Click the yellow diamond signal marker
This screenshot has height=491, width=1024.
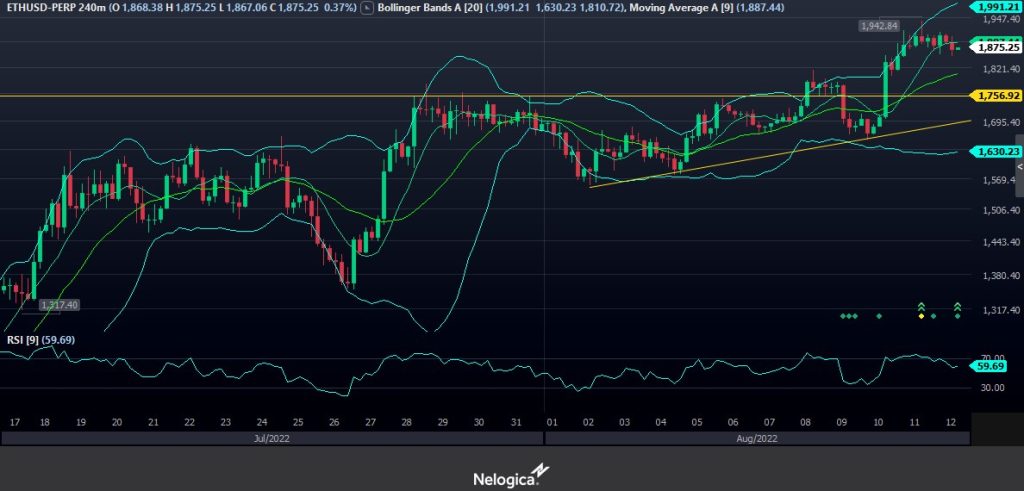921,316
